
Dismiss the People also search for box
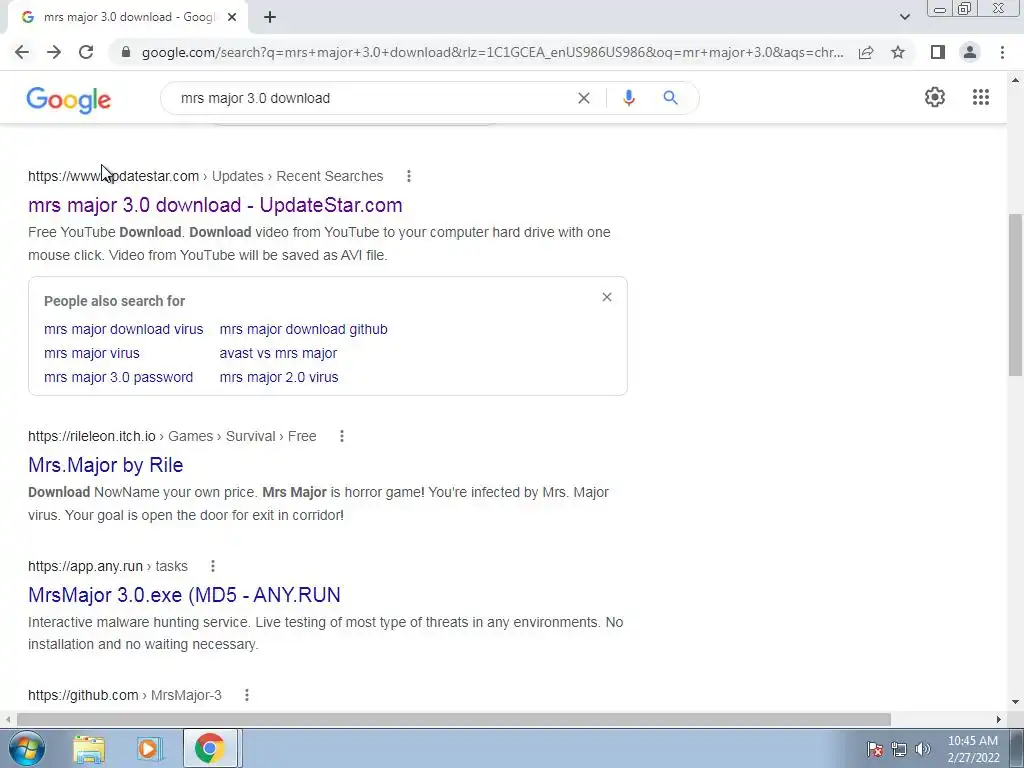(x=607, y=297)
